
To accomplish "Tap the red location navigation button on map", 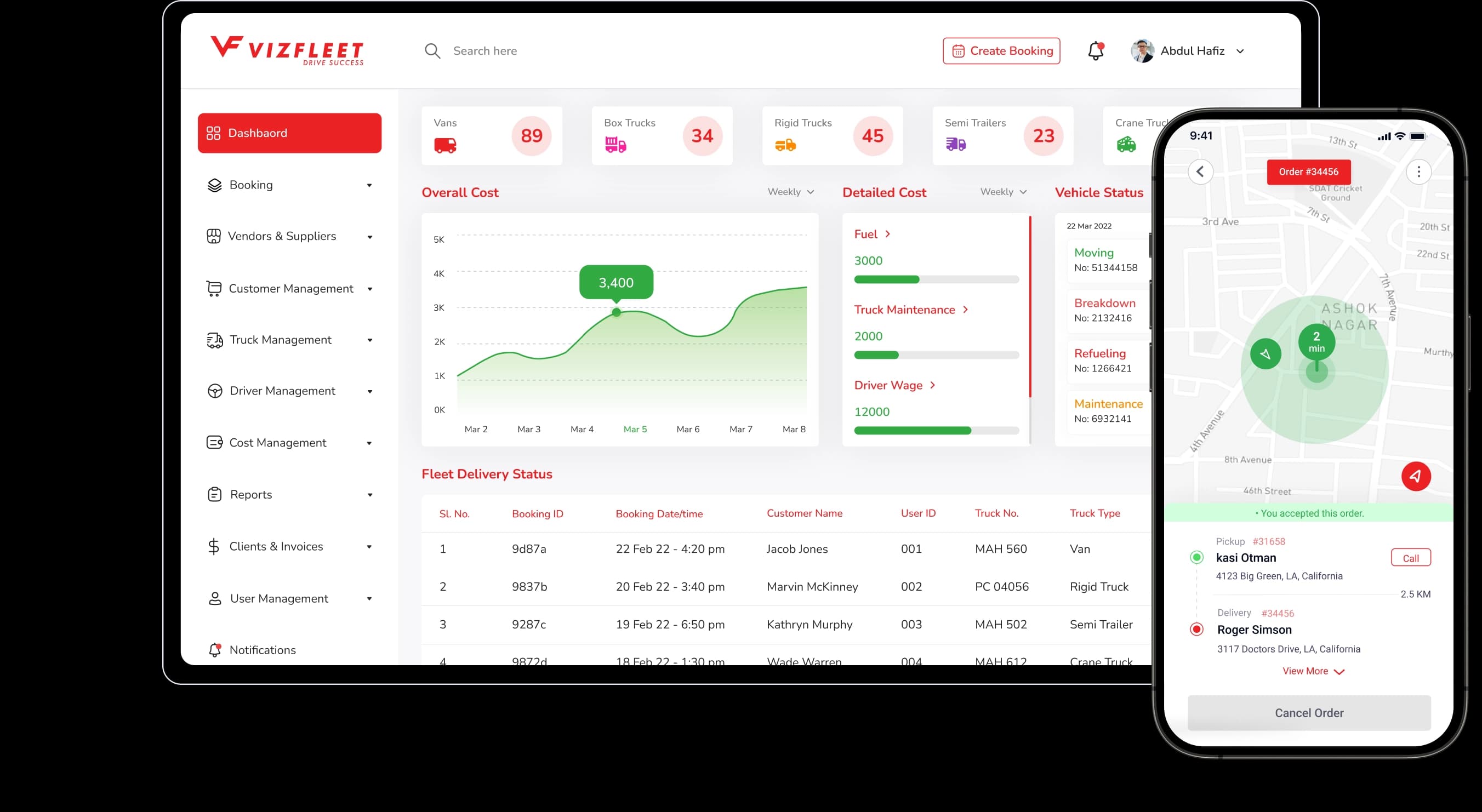I will point(1415,476).
